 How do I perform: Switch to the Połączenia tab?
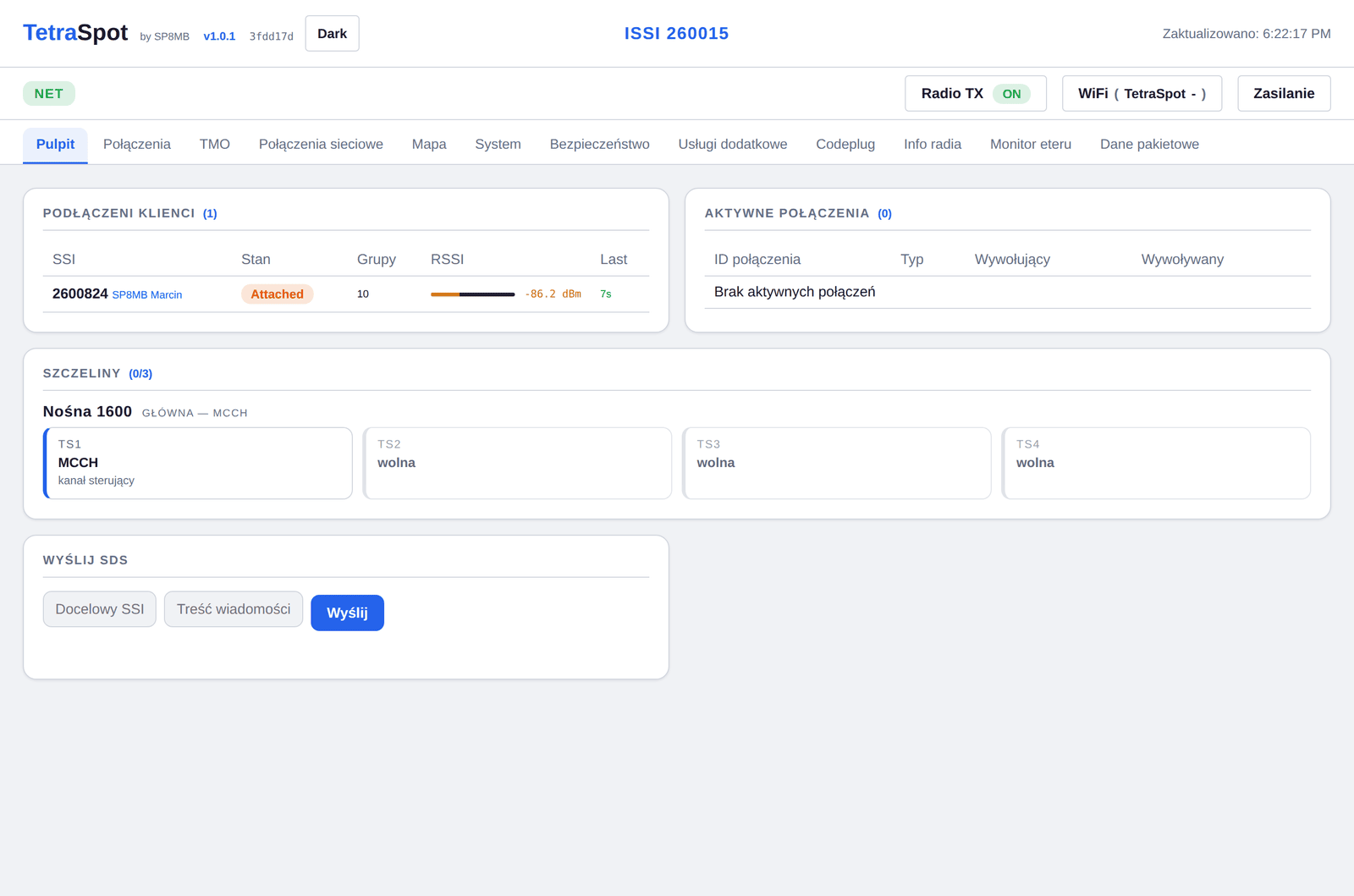click(137, 145)
